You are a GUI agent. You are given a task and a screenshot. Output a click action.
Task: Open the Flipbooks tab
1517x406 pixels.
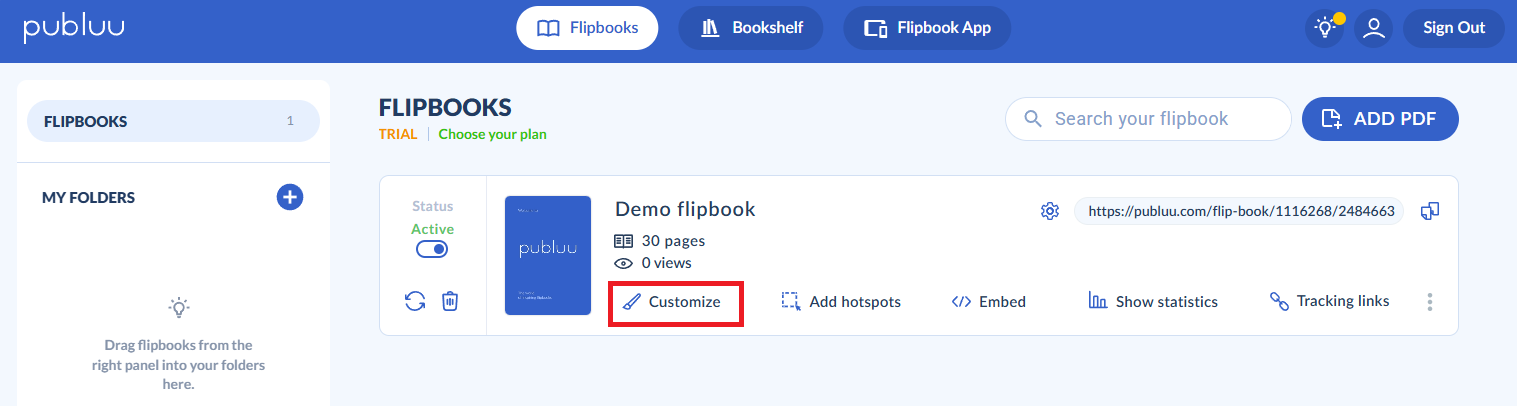(x=587, y=28)
